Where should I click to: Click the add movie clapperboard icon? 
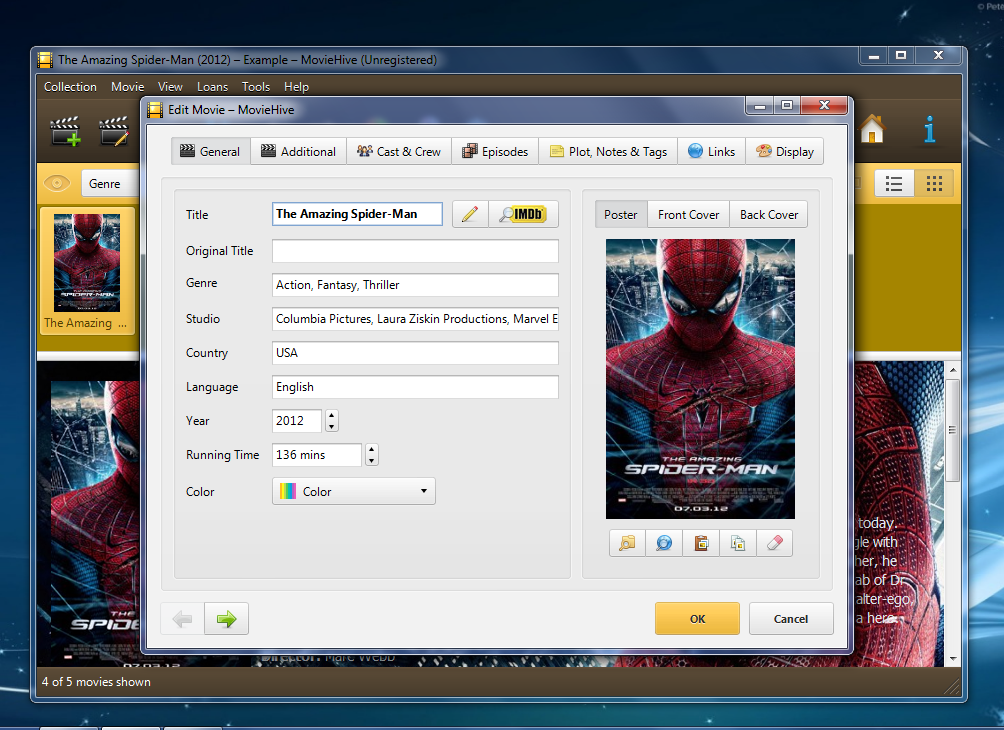point(65,131)
